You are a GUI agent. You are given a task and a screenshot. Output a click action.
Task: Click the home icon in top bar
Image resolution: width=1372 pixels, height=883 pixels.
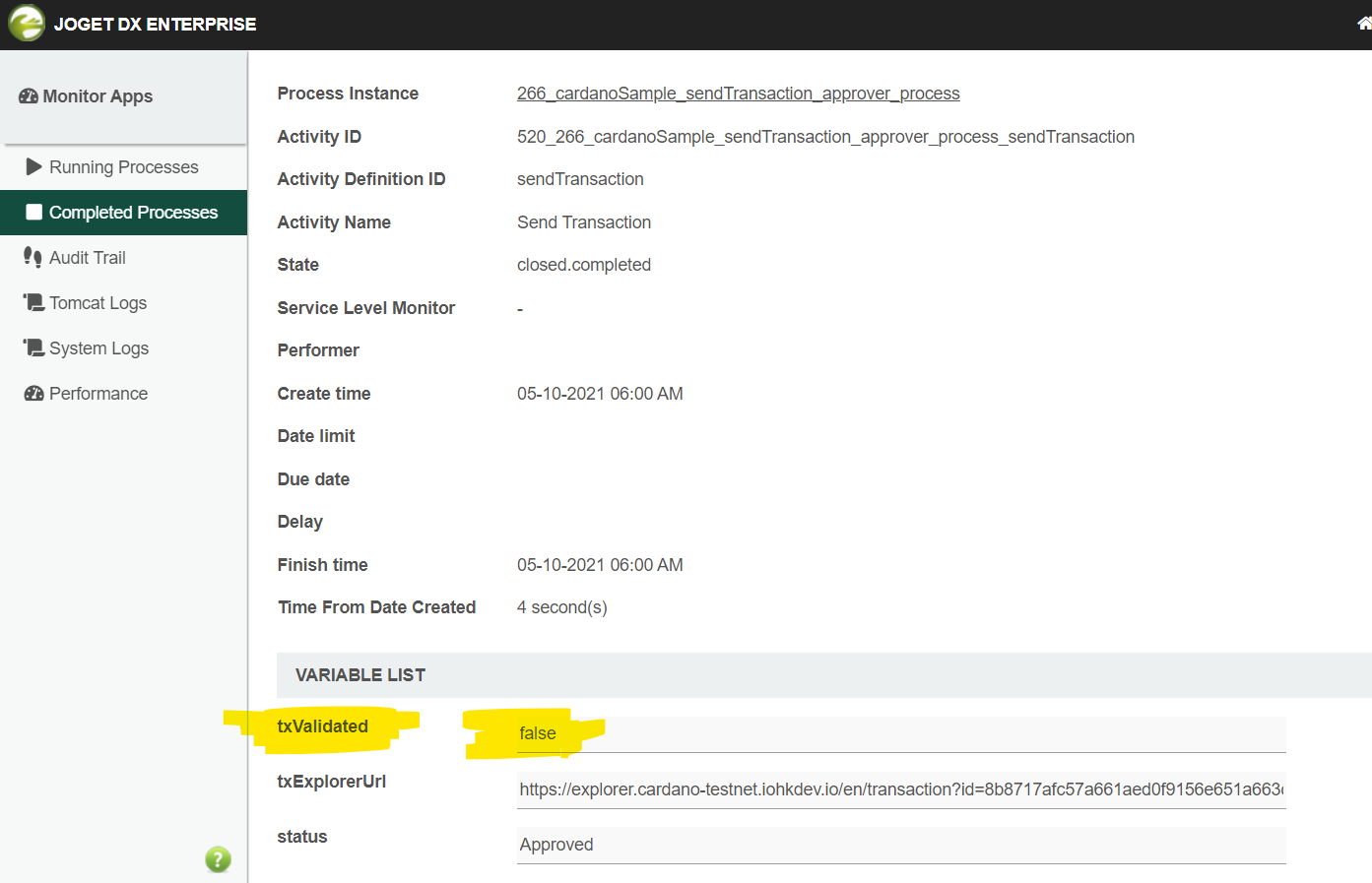point(1364,24)
